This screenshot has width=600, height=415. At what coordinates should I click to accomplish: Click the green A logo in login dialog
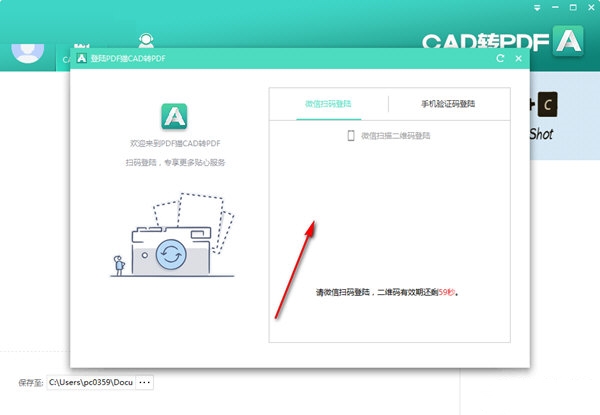click(x=174, y=116)
